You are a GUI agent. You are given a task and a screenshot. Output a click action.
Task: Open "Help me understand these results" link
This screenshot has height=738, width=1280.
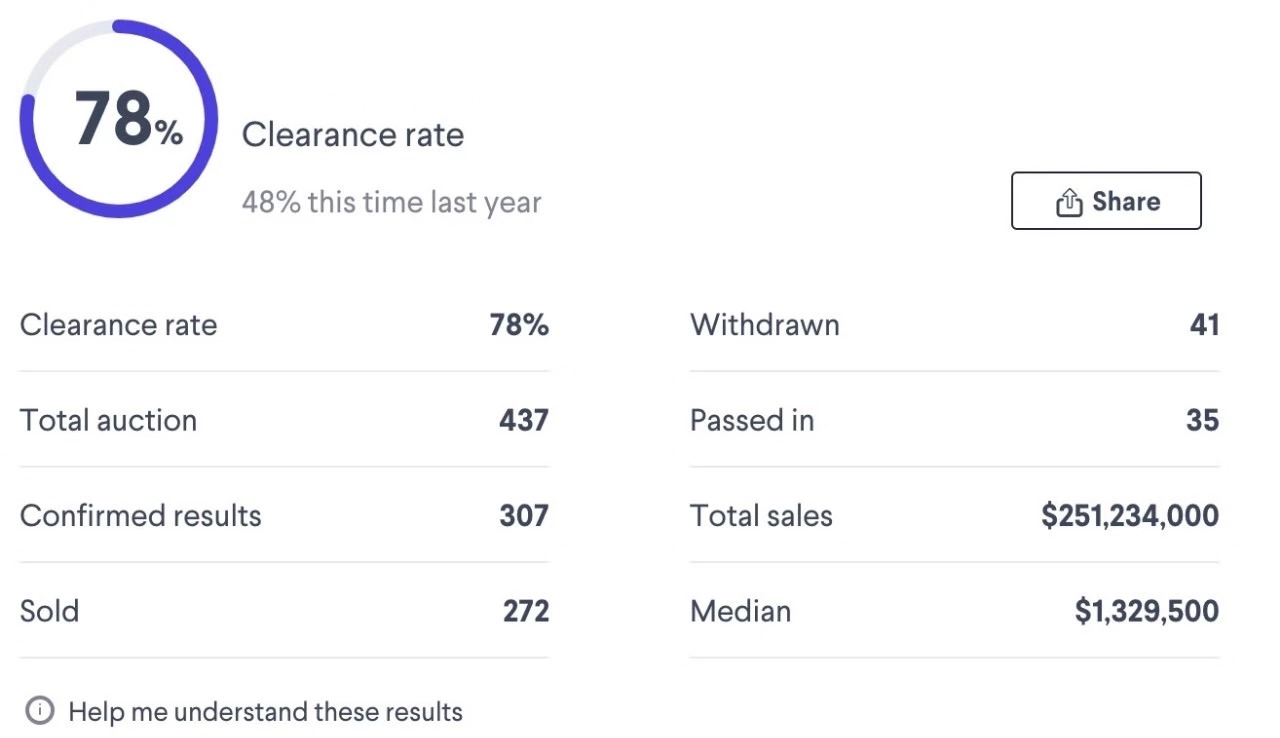click(x=265, y=712)
